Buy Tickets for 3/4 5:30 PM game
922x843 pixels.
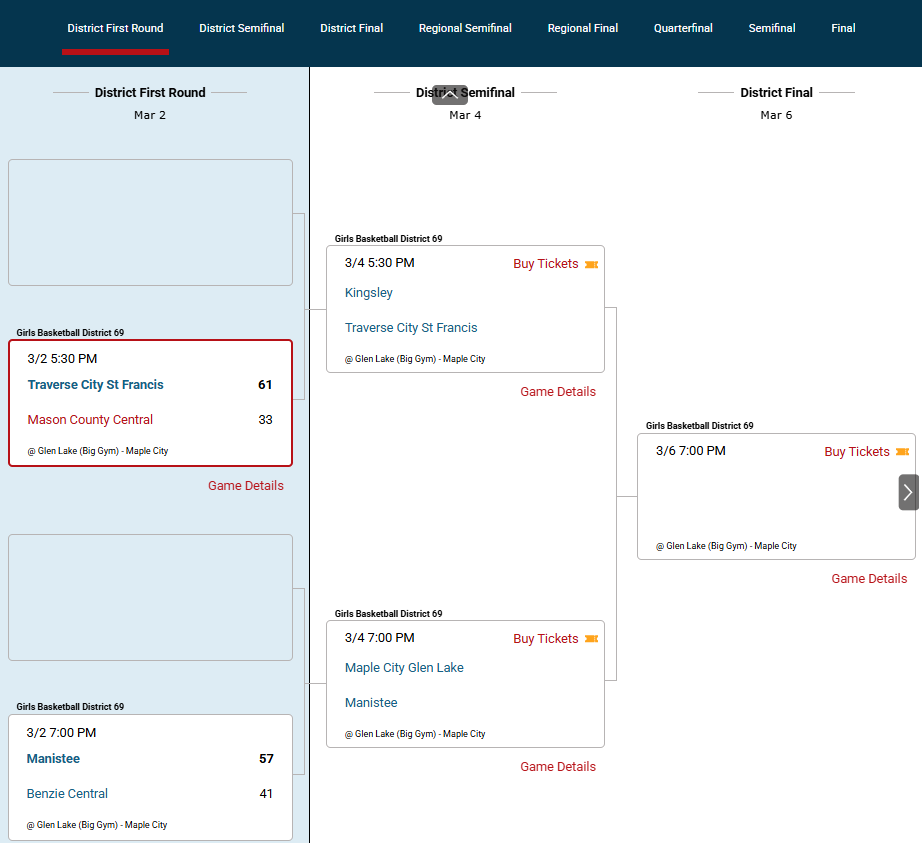(545, 264)
